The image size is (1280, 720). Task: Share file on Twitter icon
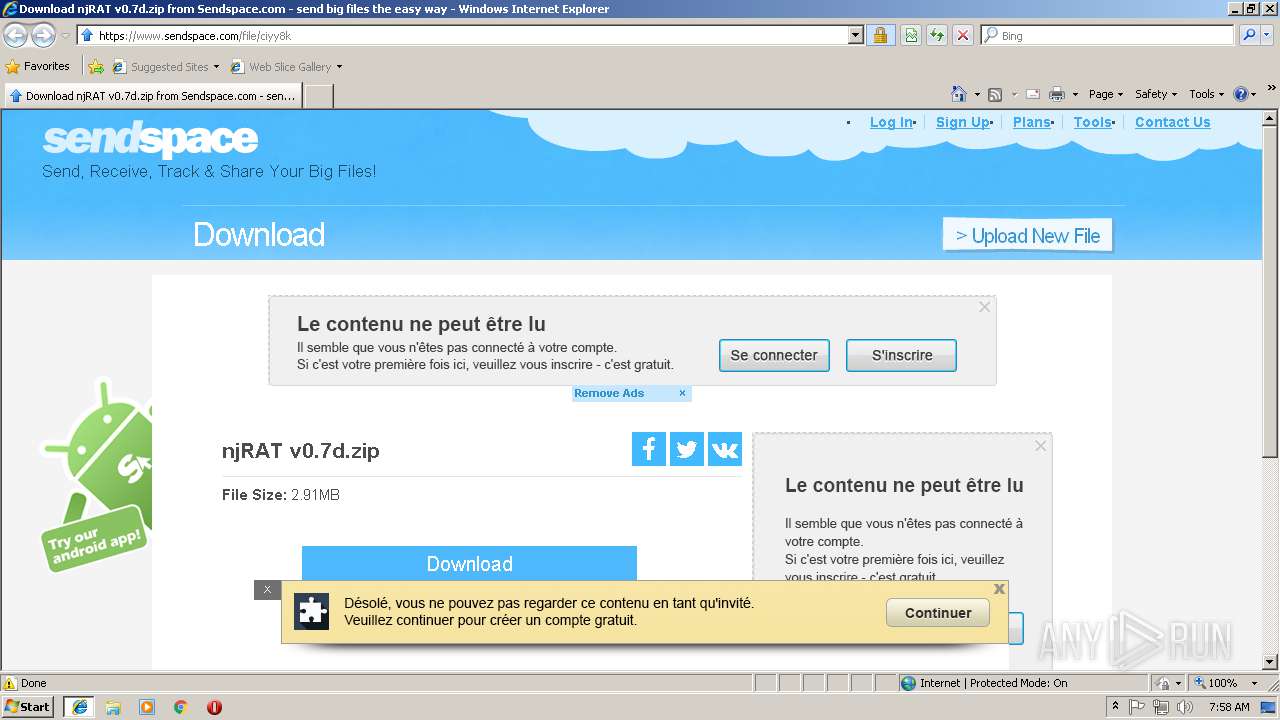point(687,449)
